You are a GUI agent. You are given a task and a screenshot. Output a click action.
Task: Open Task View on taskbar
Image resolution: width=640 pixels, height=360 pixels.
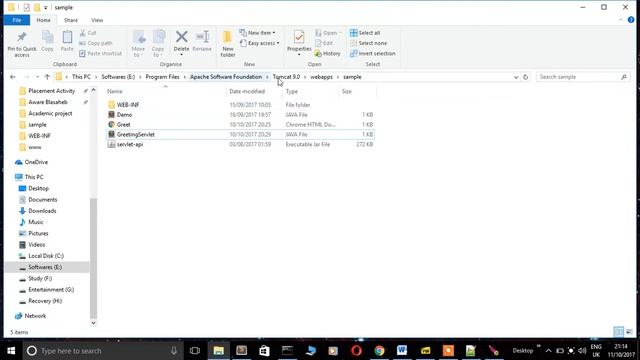(195, 351)
